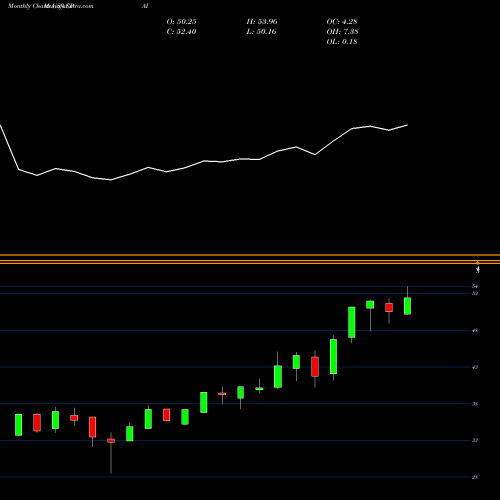Click the OL: 0.18 statistic
The width and height of the screenshot is (500, 500).
(x=342, y=41)
